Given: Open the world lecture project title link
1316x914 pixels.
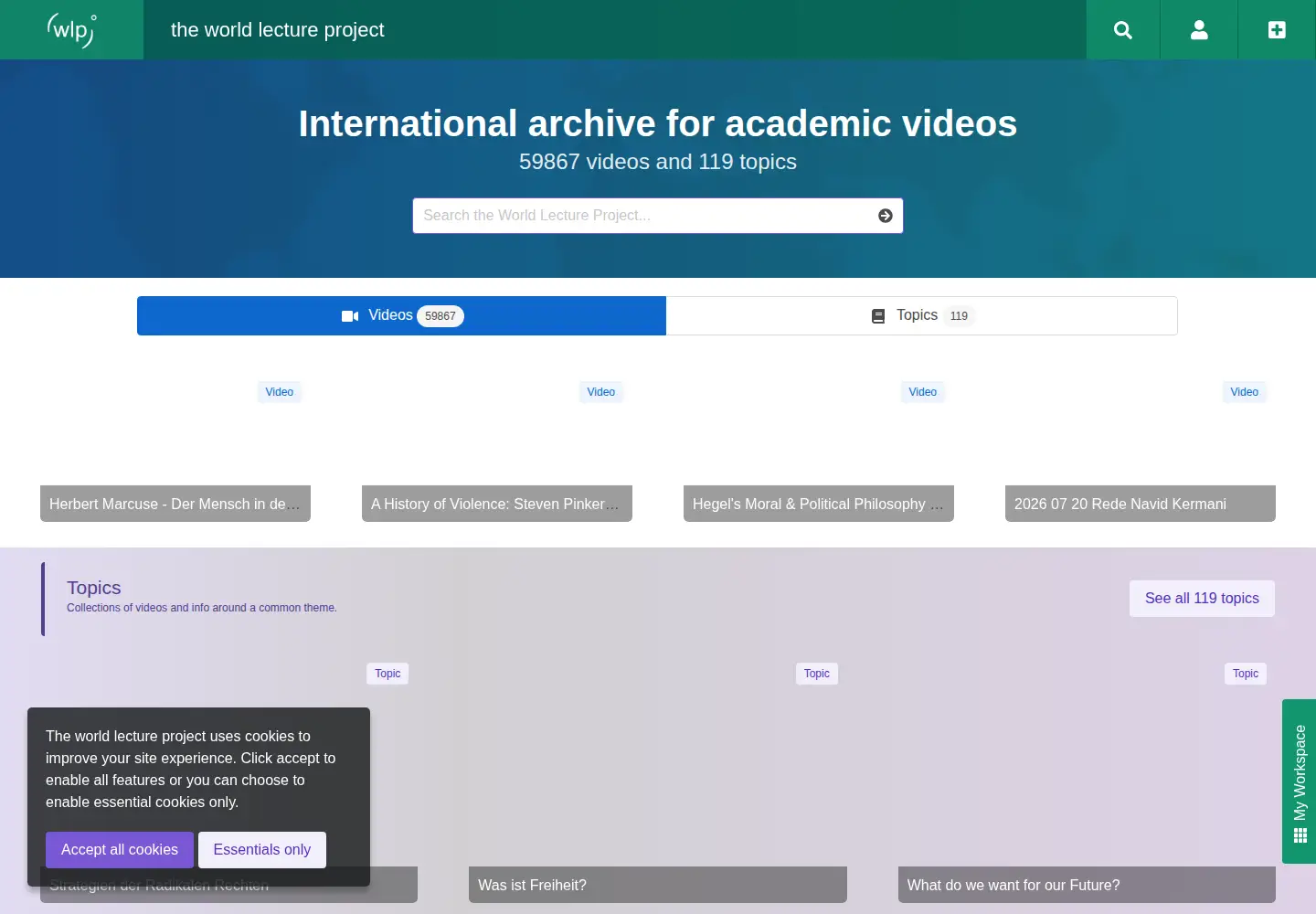Looking at the screenshot, I should pos(277,30).
